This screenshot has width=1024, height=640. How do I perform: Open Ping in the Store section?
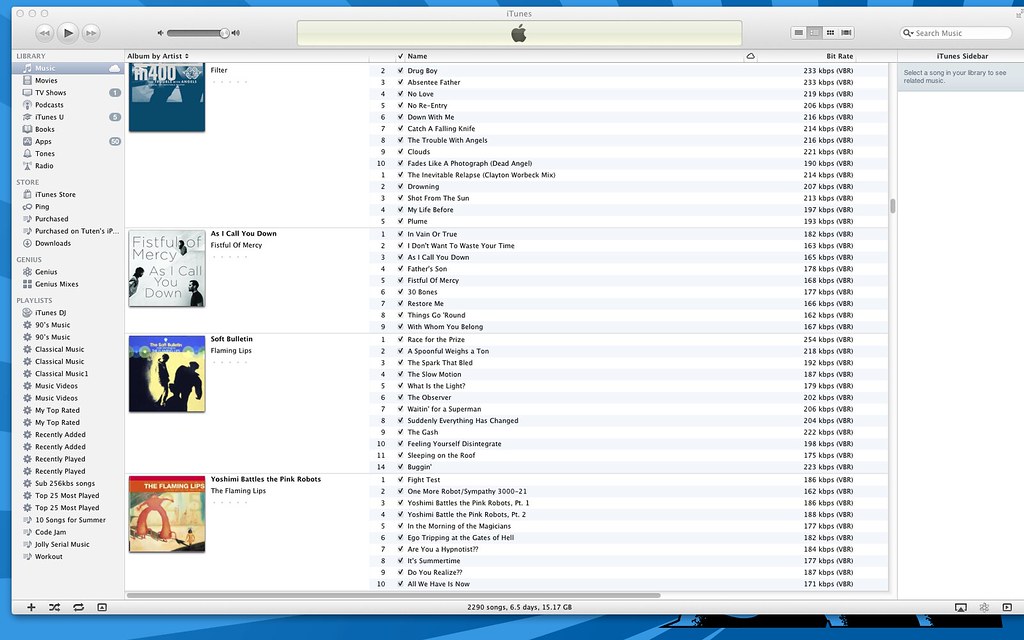point(42,206)
